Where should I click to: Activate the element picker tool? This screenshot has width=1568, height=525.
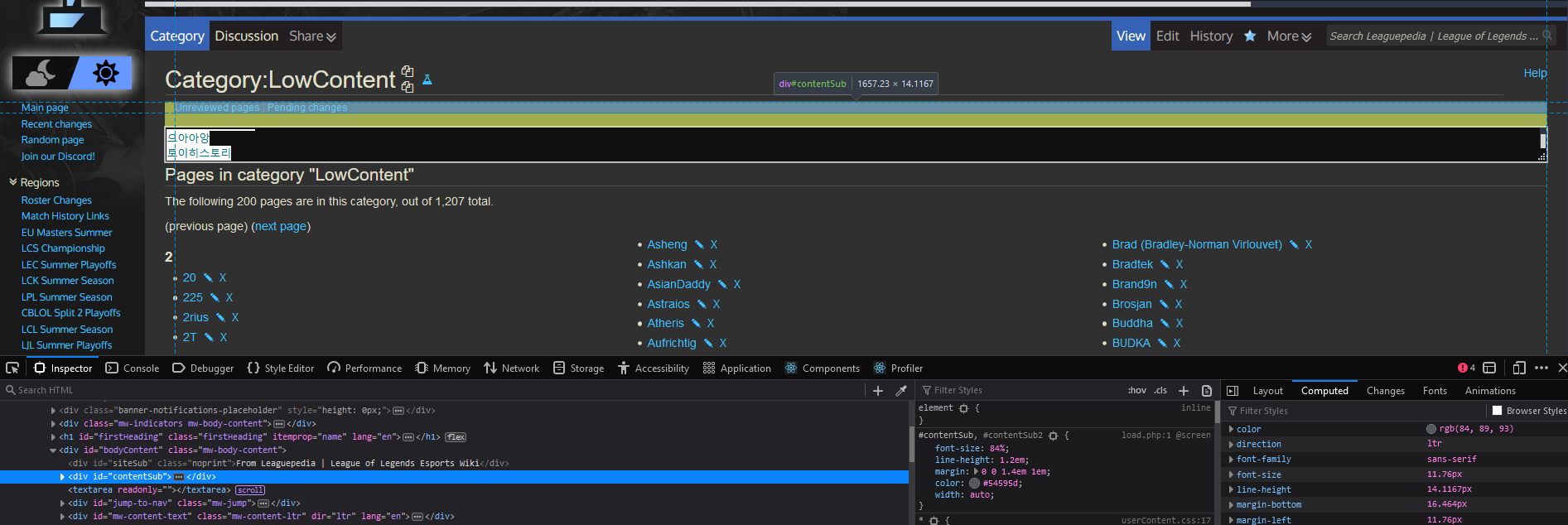pyautogui.click(x=12, y=368)
